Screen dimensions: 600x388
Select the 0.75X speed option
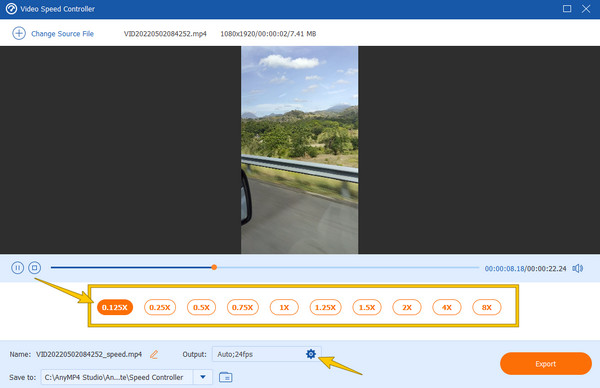point(243,307)
